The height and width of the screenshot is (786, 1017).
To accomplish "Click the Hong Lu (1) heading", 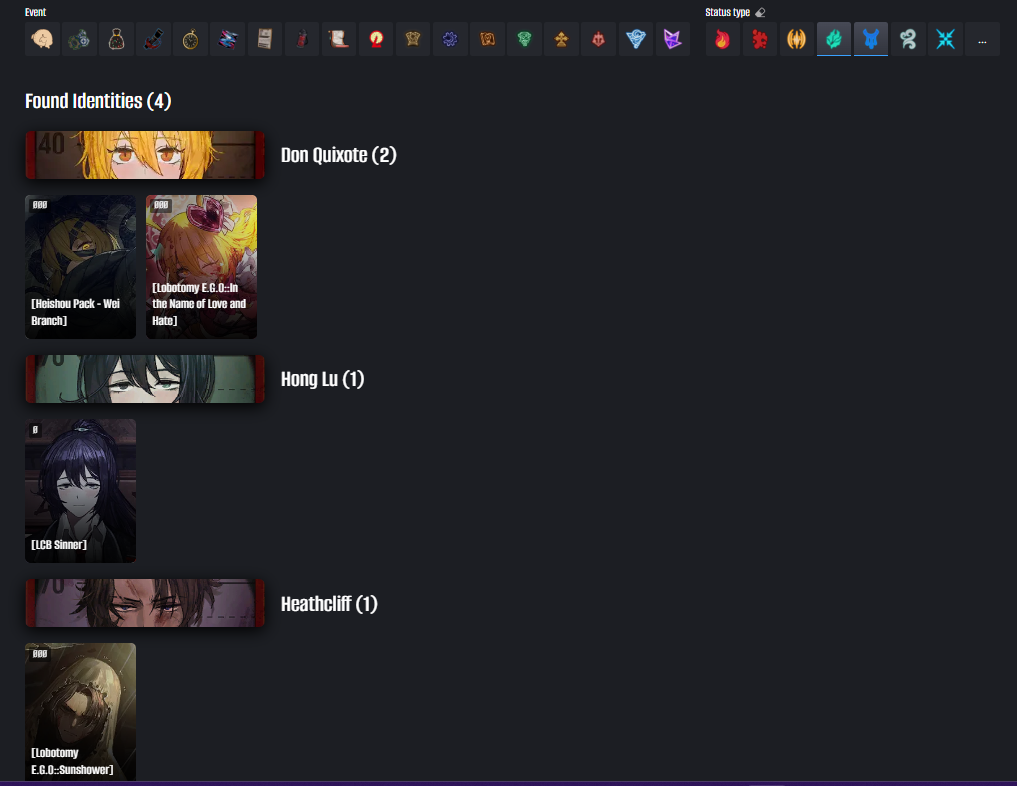I will coord(322,379).
